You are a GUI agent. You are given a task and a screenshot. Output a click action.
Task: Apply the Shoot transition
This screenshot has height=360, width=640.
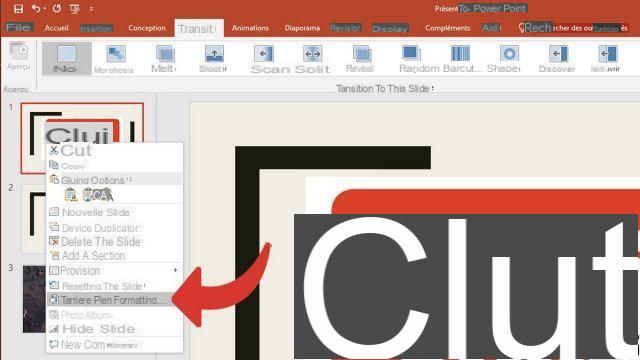[x=213, y=58]
